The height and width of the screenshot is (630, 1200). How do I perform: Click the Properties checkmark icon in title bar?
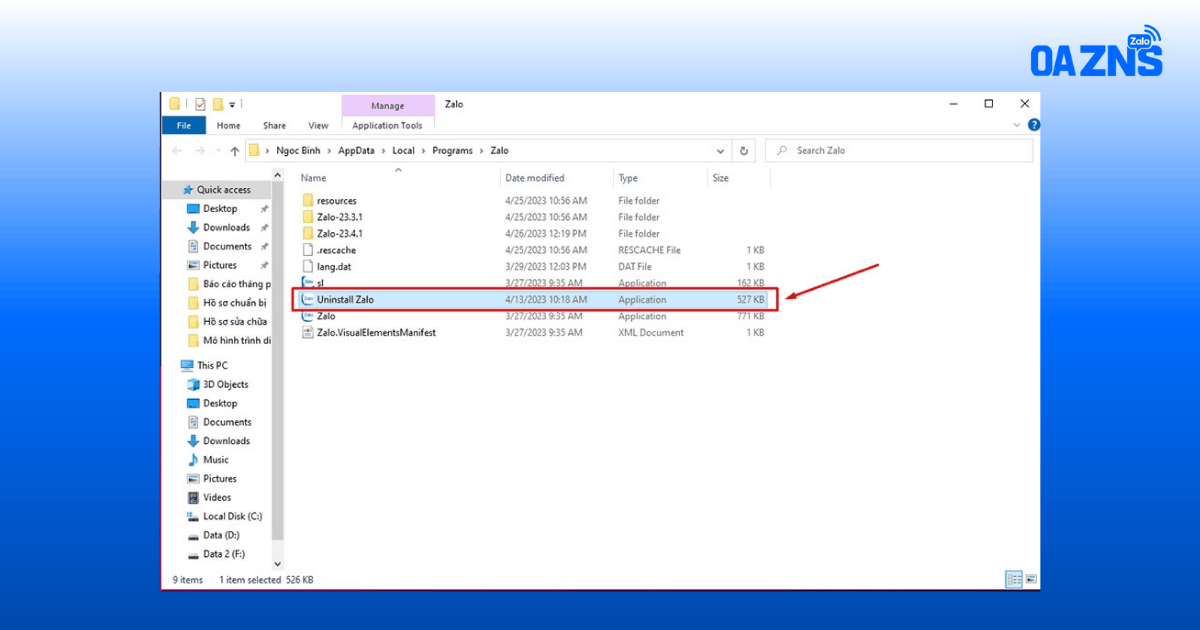(x=200, y=104)
